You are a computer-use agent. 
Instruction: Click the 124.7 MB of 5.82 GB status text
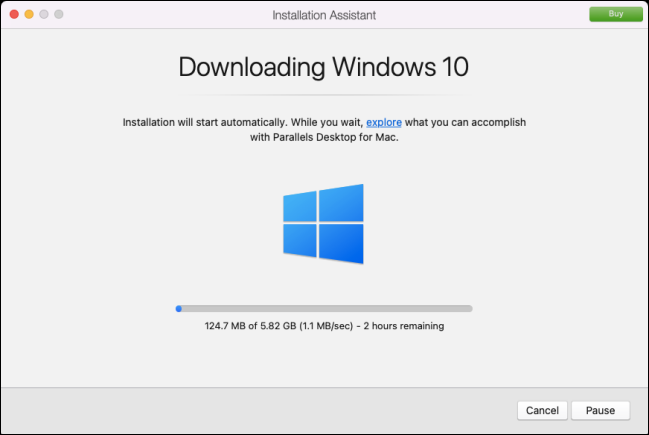pos(247,326)
